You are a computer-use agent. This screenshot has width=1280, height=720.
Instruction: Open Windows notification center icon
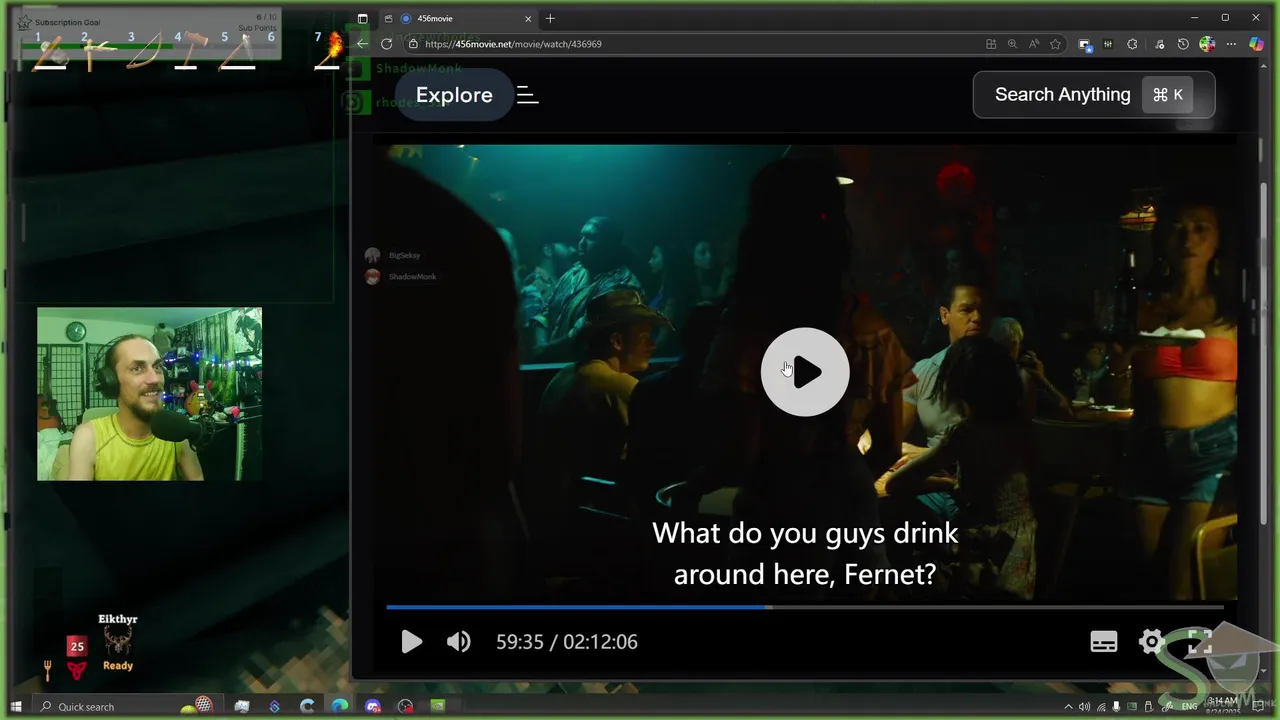tap(1258, 707)
